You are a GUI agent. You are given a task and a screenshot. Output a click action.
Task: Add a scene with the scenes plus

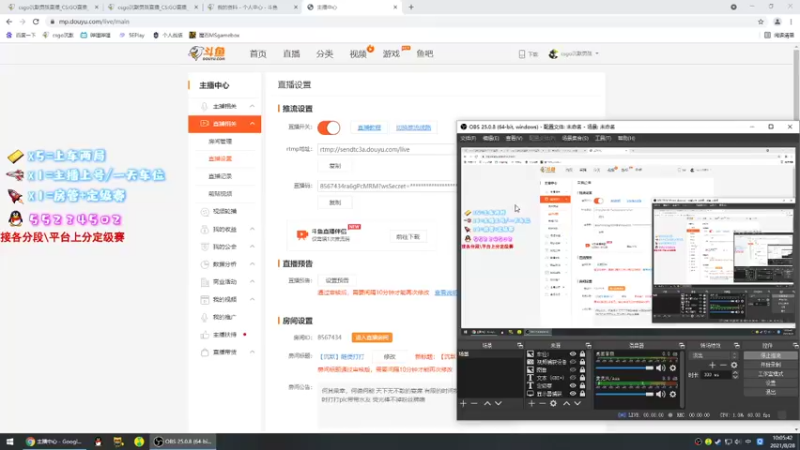click(463, 404)
